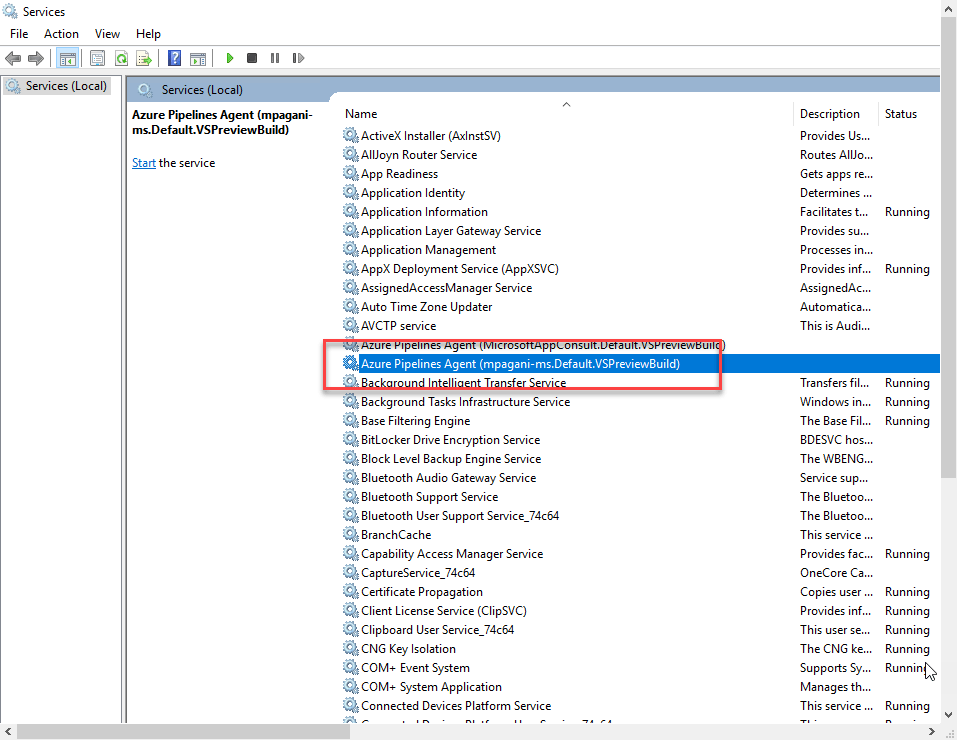Viewport: 957px width, 740px height.
Task: Select the CaptureService_74c64 row
Action: click(417, 573)
